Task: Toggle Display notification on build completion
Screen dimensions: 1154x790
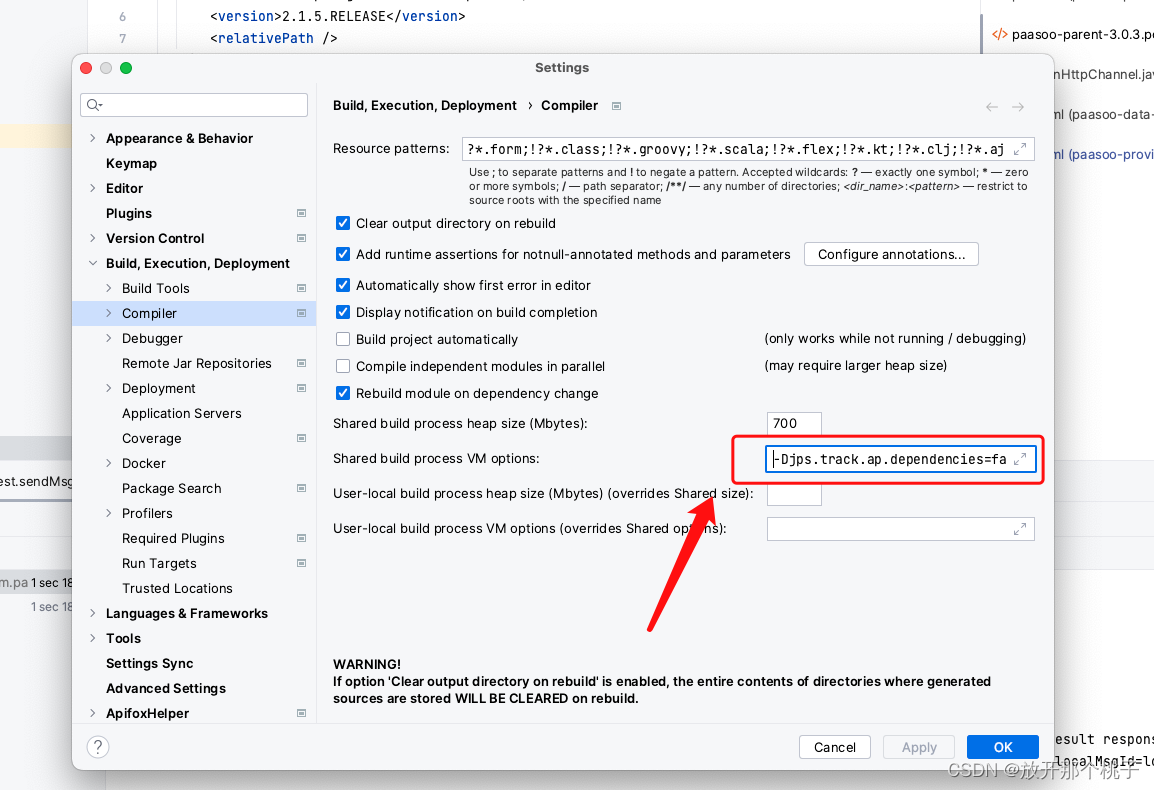Action: click(343, 312)
